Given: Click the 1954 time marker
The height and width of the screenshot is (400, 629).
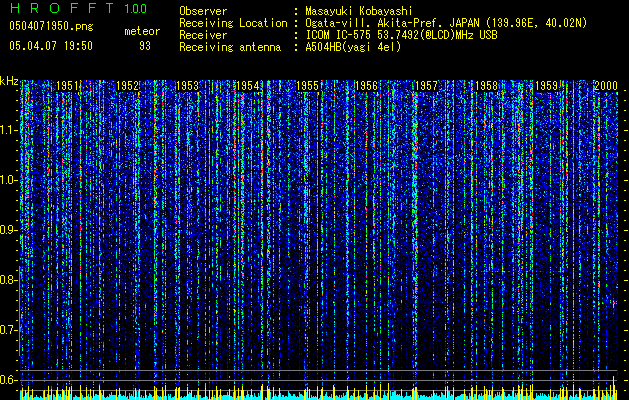Looking at the screenshot, I should [248, 86].
